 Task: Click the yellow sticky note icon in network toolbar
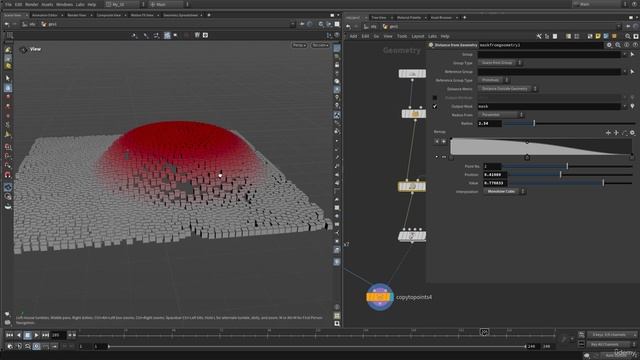pos(598,36)
